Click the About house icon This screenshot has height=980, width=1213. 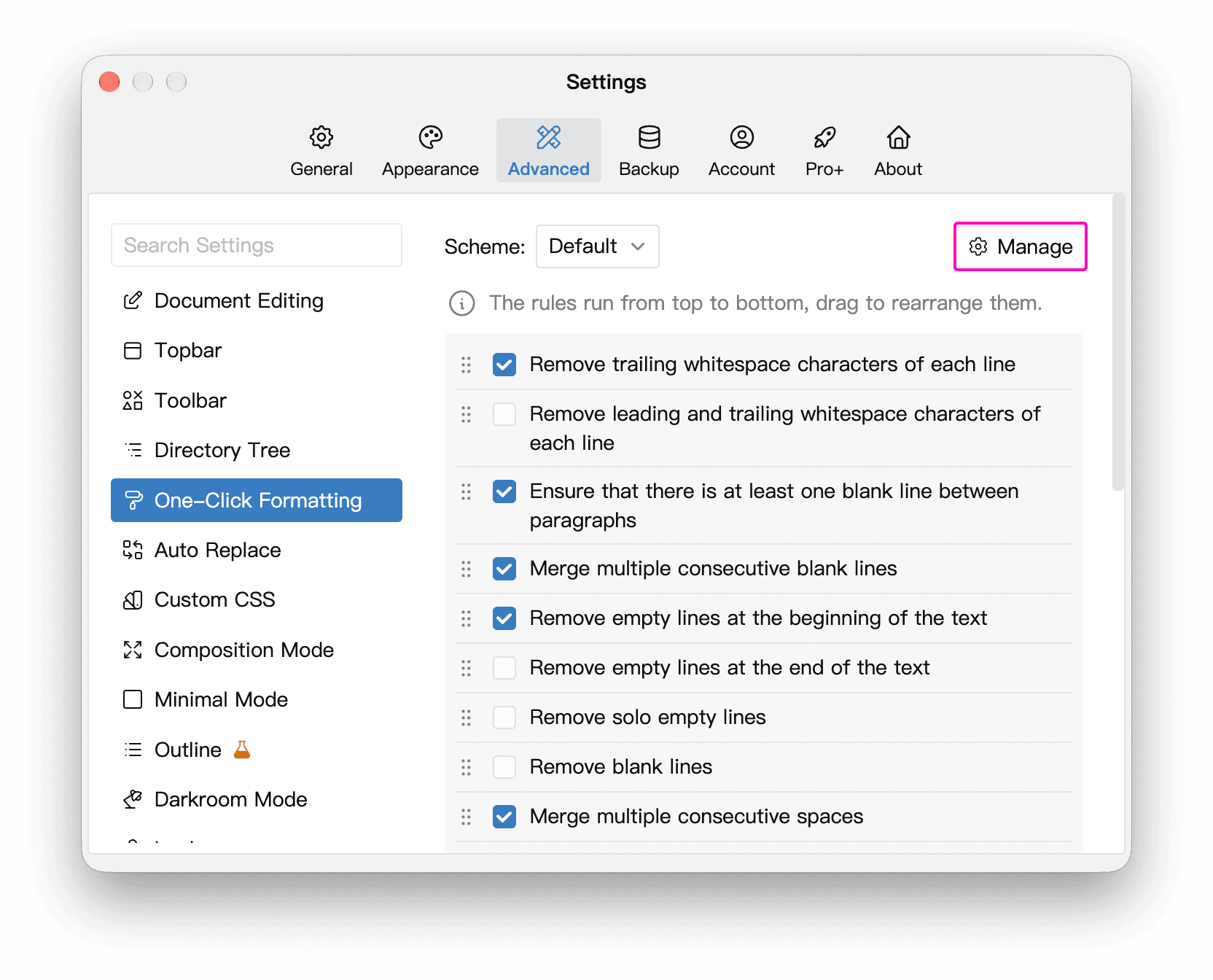(898, 137)
